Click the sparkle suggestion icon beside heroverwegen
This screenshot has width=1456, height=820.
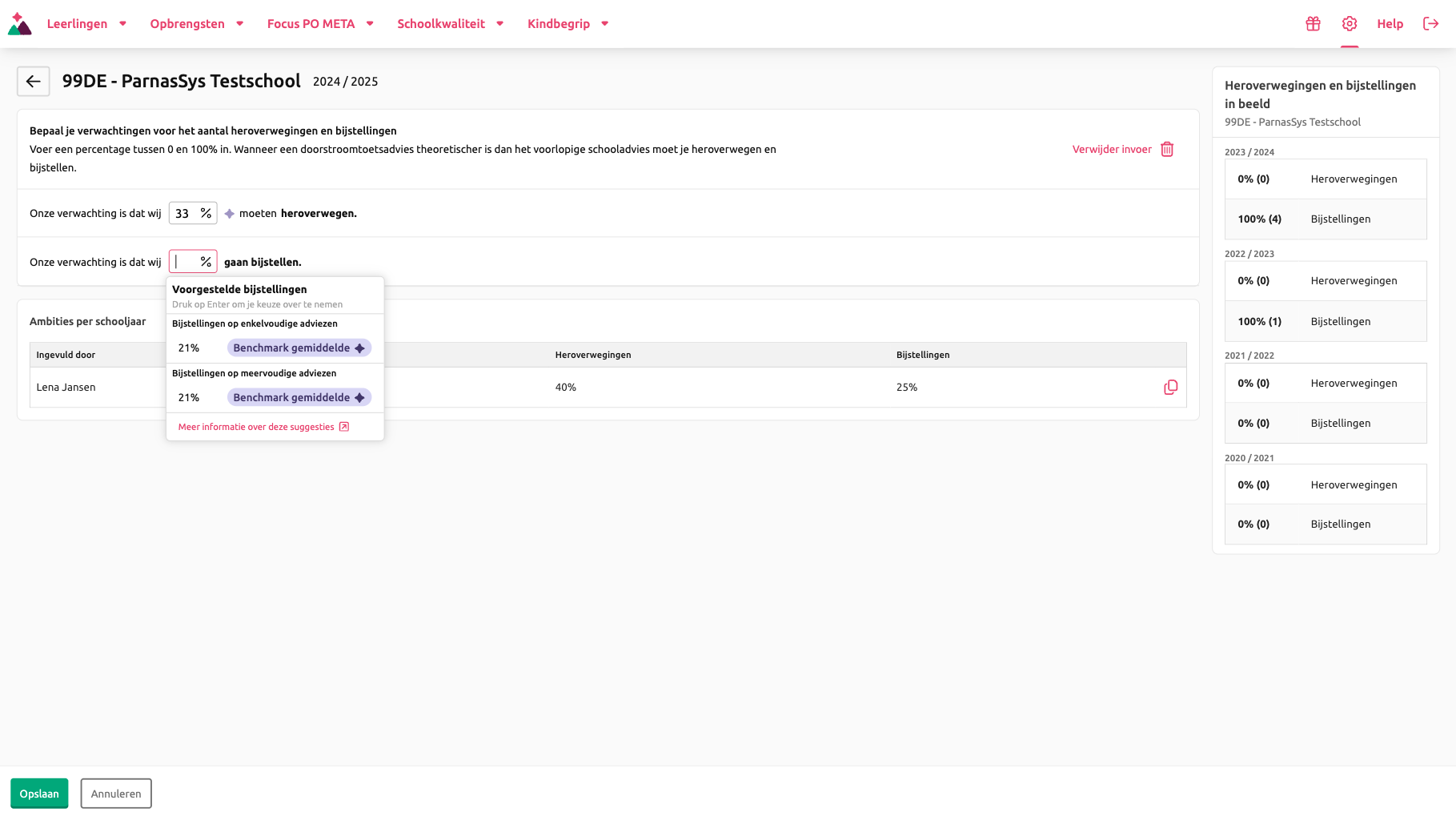point(230,214)
